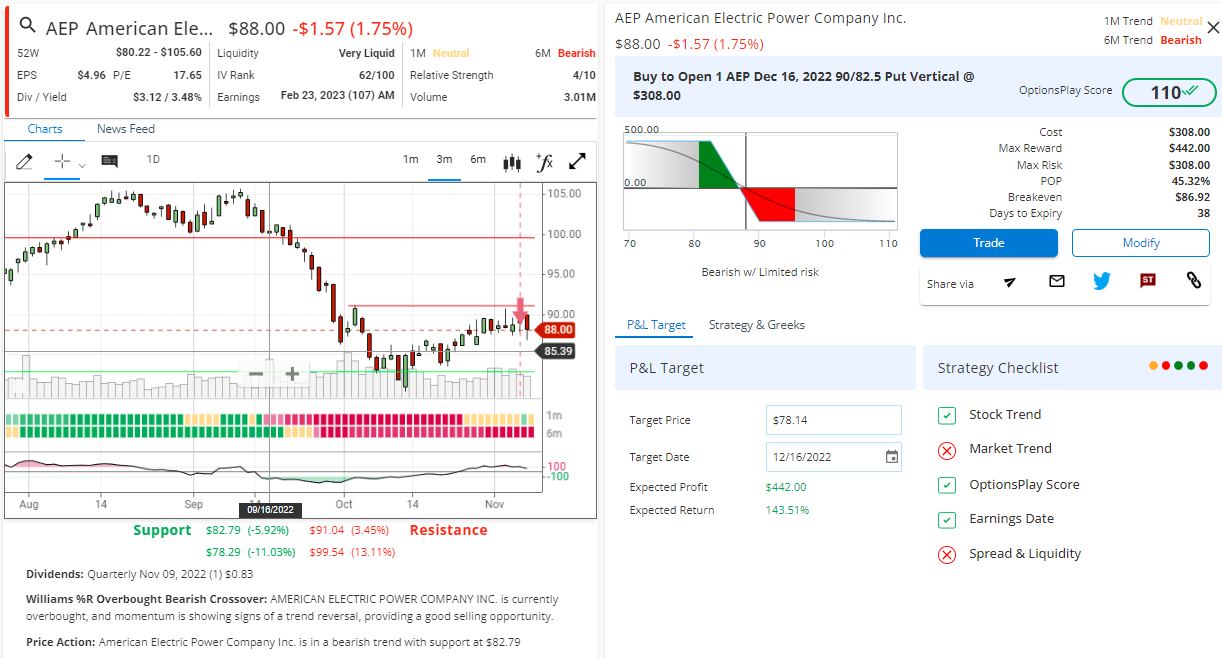Switch to the News Feed tab
Screen dimensions: 1222x658
tap(125, 129)
